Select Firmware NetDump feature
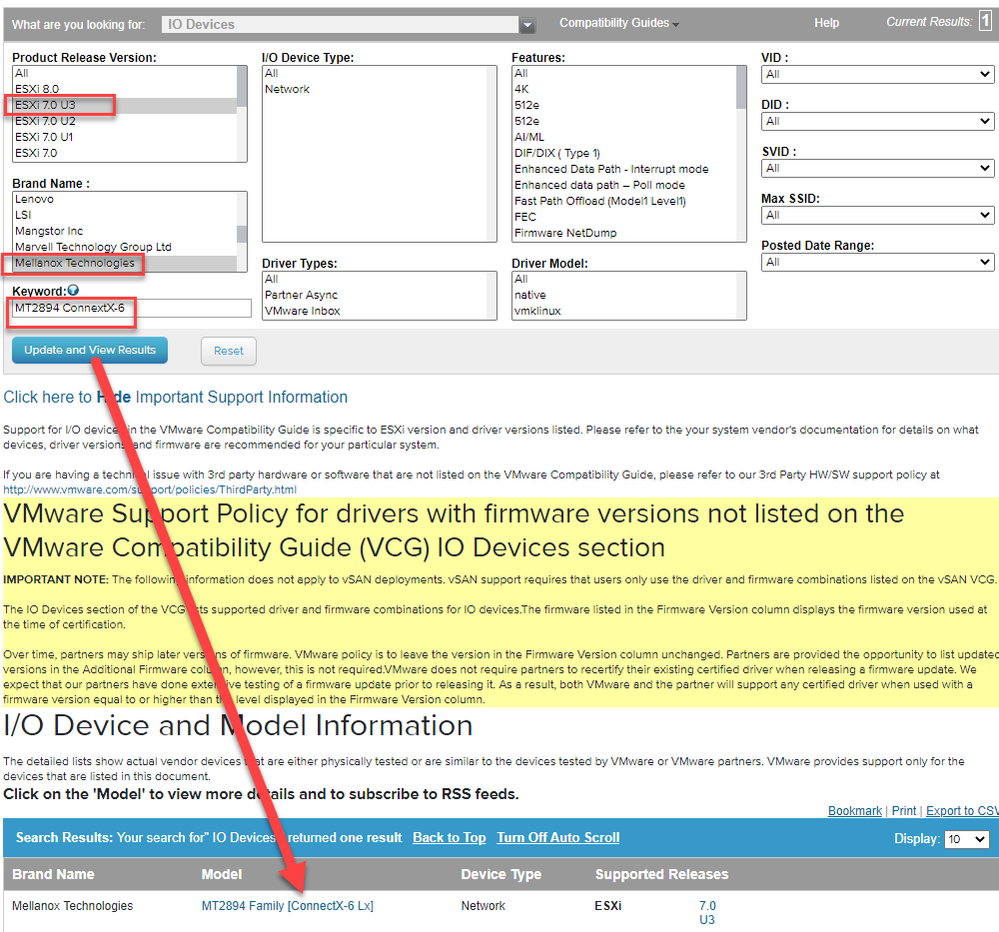 point(624,233)
